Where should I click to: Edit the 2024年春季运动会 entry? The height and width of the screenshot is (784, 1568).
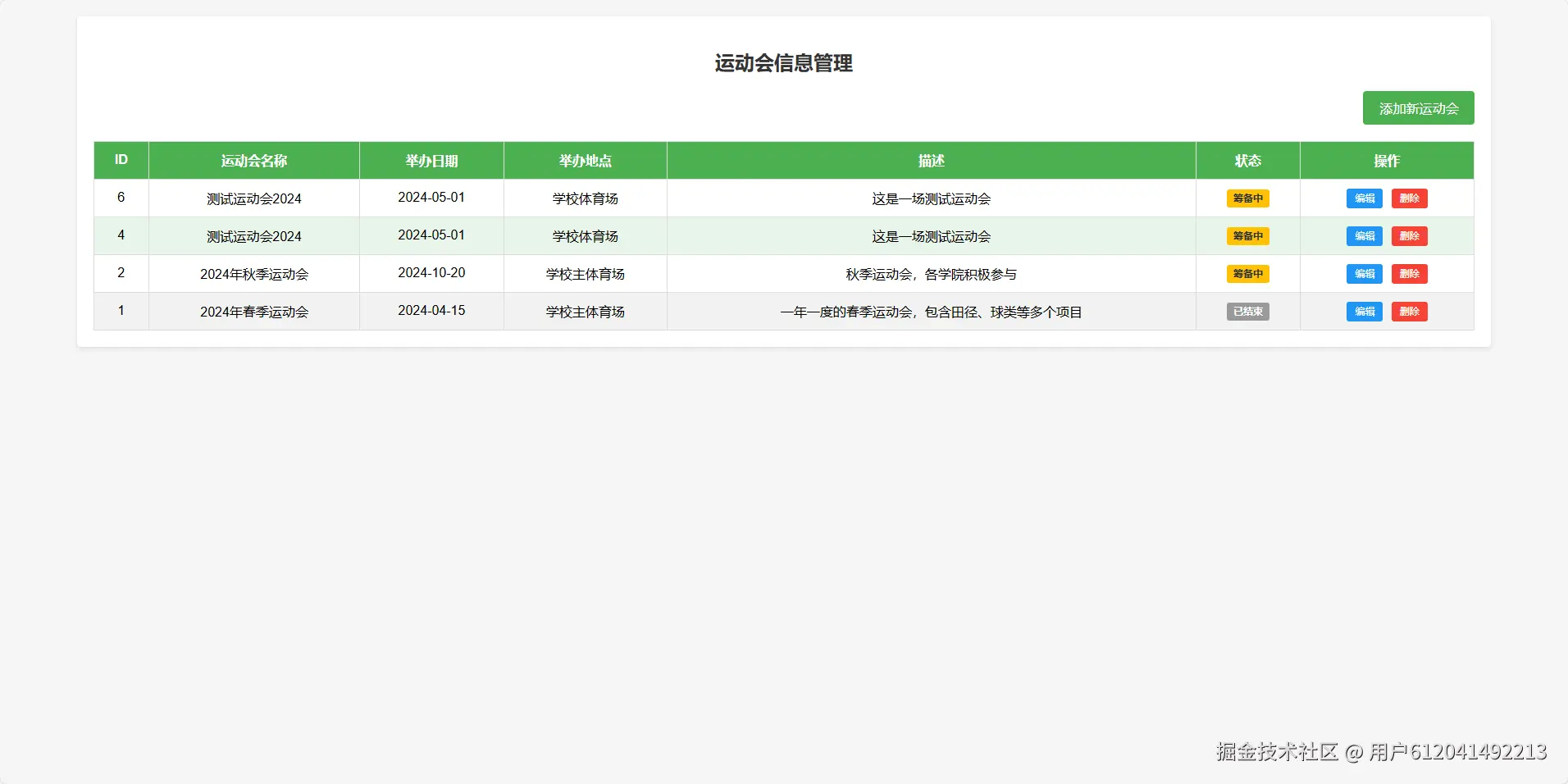pos(1365,312)
